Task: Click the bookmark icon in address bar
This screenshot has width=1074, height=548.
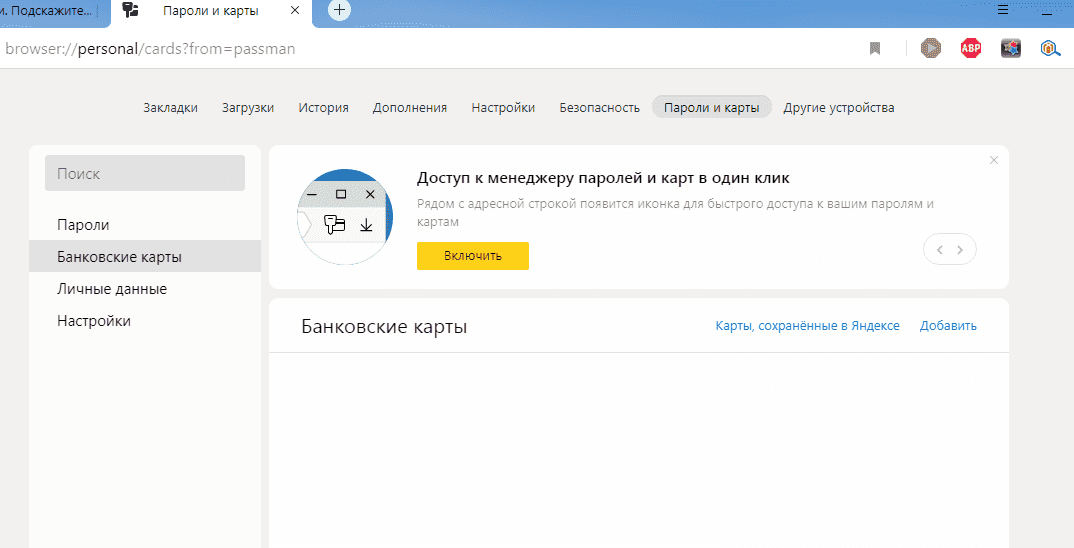Action: click(x=875, y=48)
